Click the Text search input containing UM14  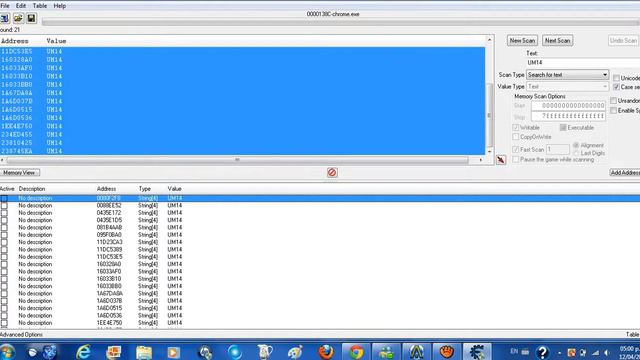pos(583,62)
